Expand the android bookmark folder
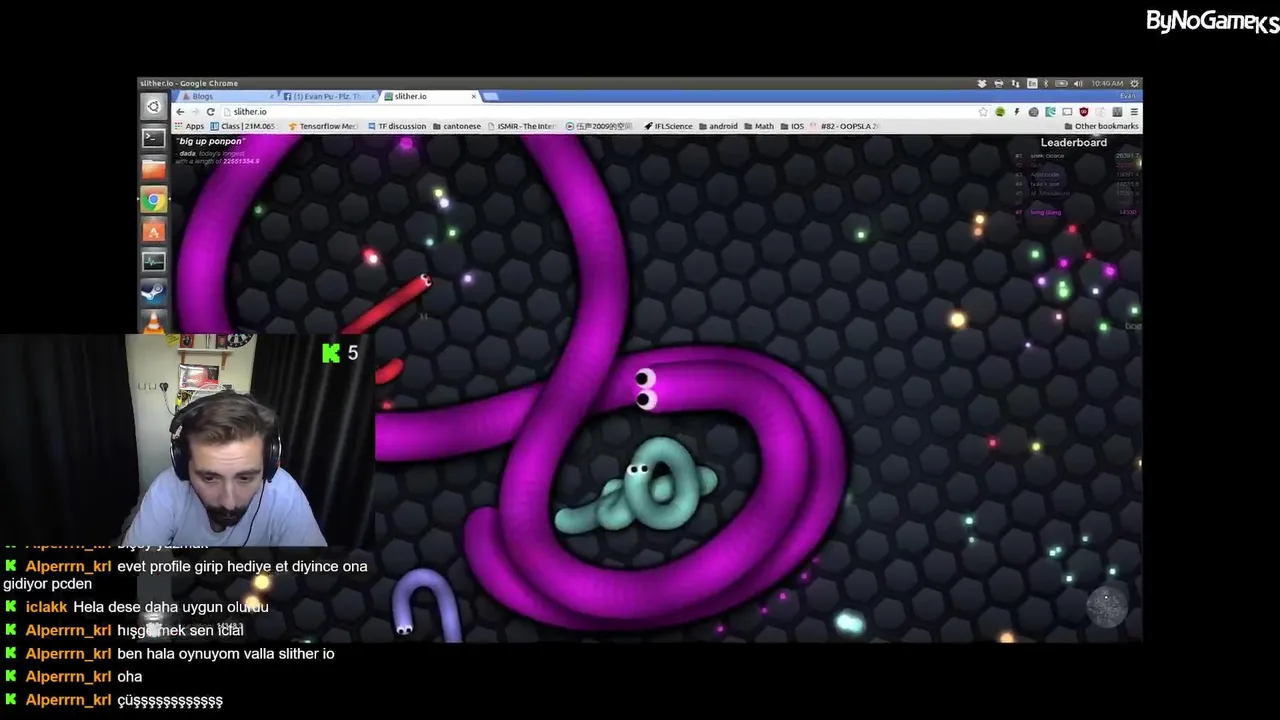The width and height of the screenshot is (1280, 720). 718,126
